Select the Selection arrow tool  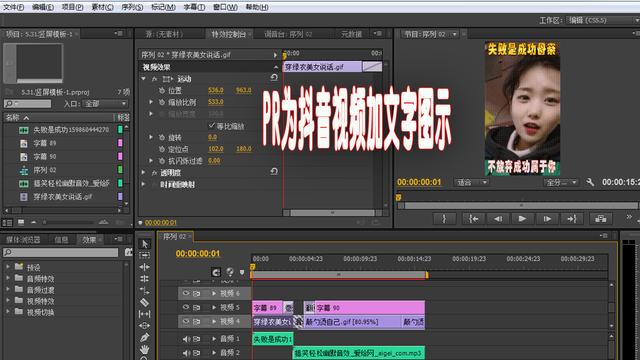click(144, 244)
